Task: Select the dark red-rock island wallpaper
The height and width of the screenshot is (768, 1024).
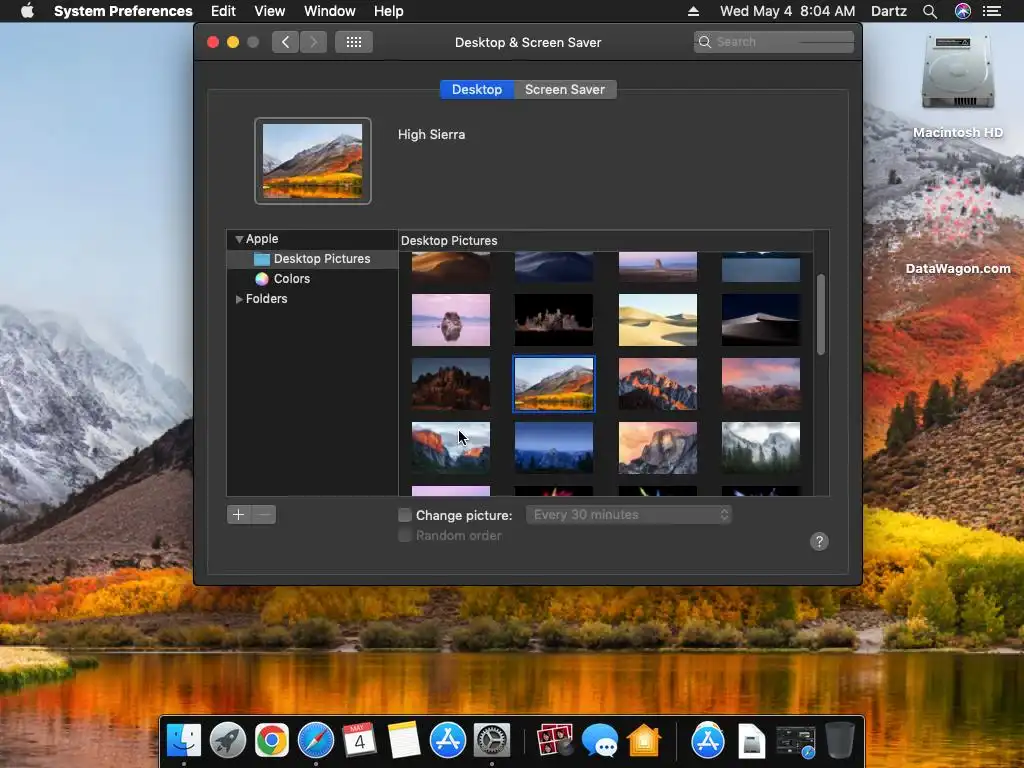Action: point(451,384)
